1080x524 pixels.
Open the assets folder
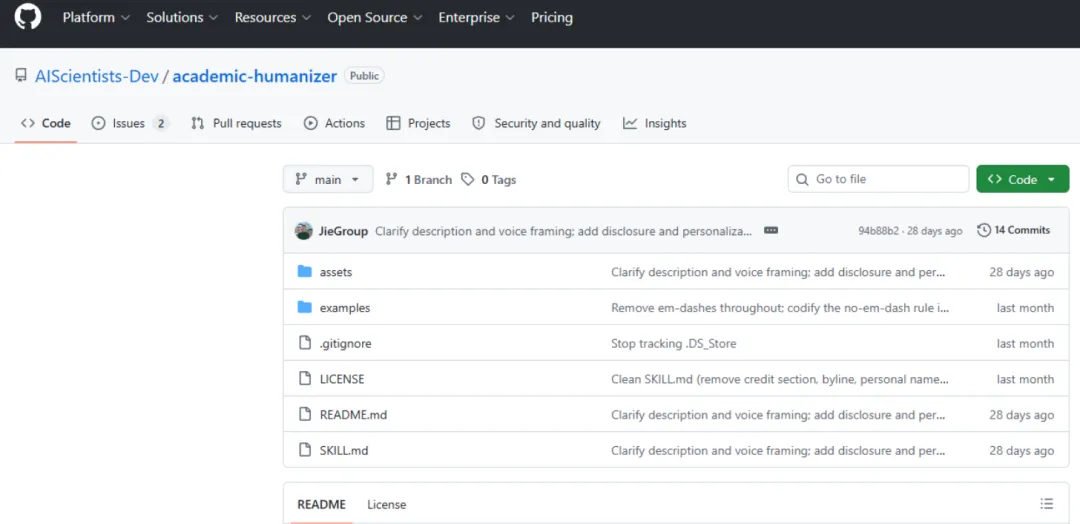(x=335, y=272)
